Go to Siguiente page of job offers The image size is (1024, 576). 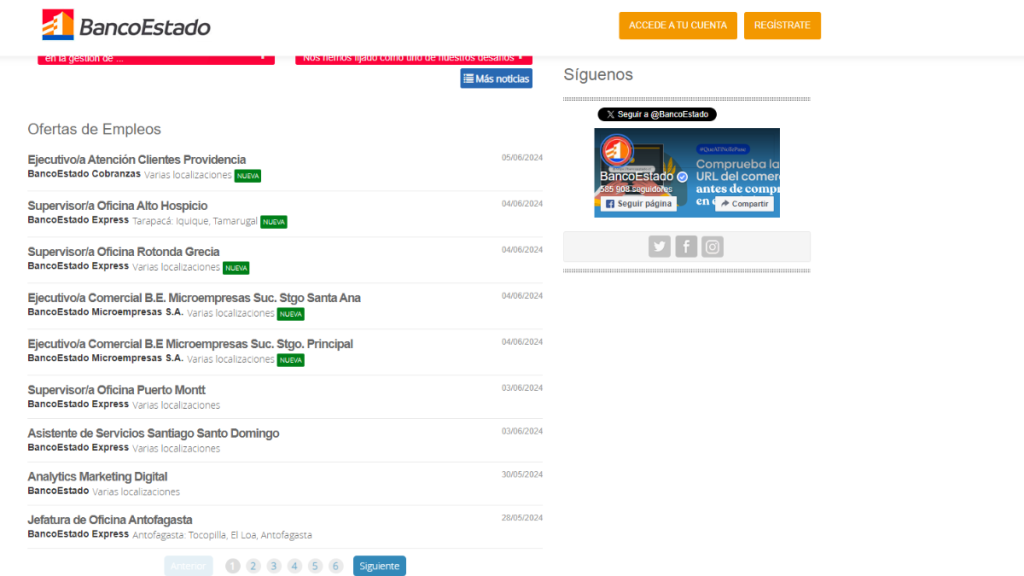coord(379,566)
